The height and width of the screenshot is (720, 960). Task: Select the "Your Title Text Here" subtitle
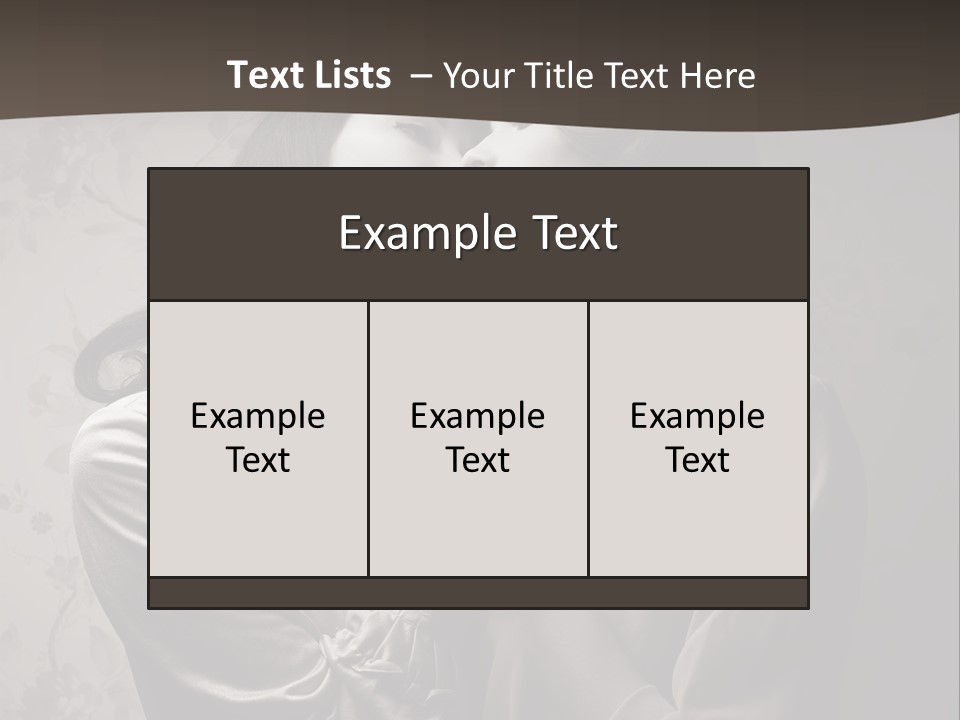(x=599, y=76)
